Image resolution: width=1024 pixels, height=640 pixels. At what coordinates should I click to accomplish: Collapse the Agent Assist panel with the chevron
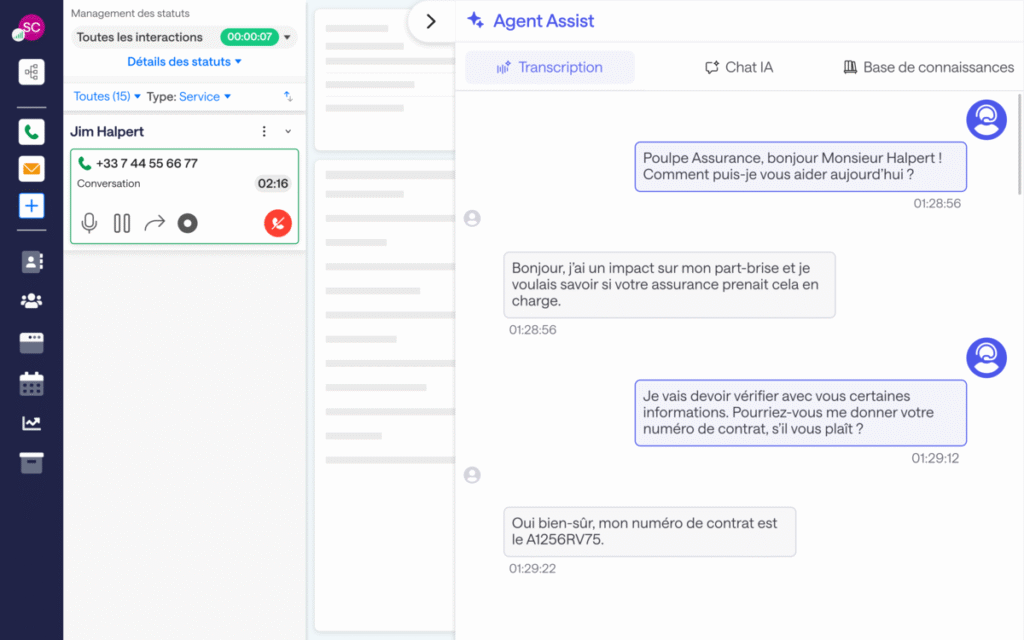(x=431, y=21)
